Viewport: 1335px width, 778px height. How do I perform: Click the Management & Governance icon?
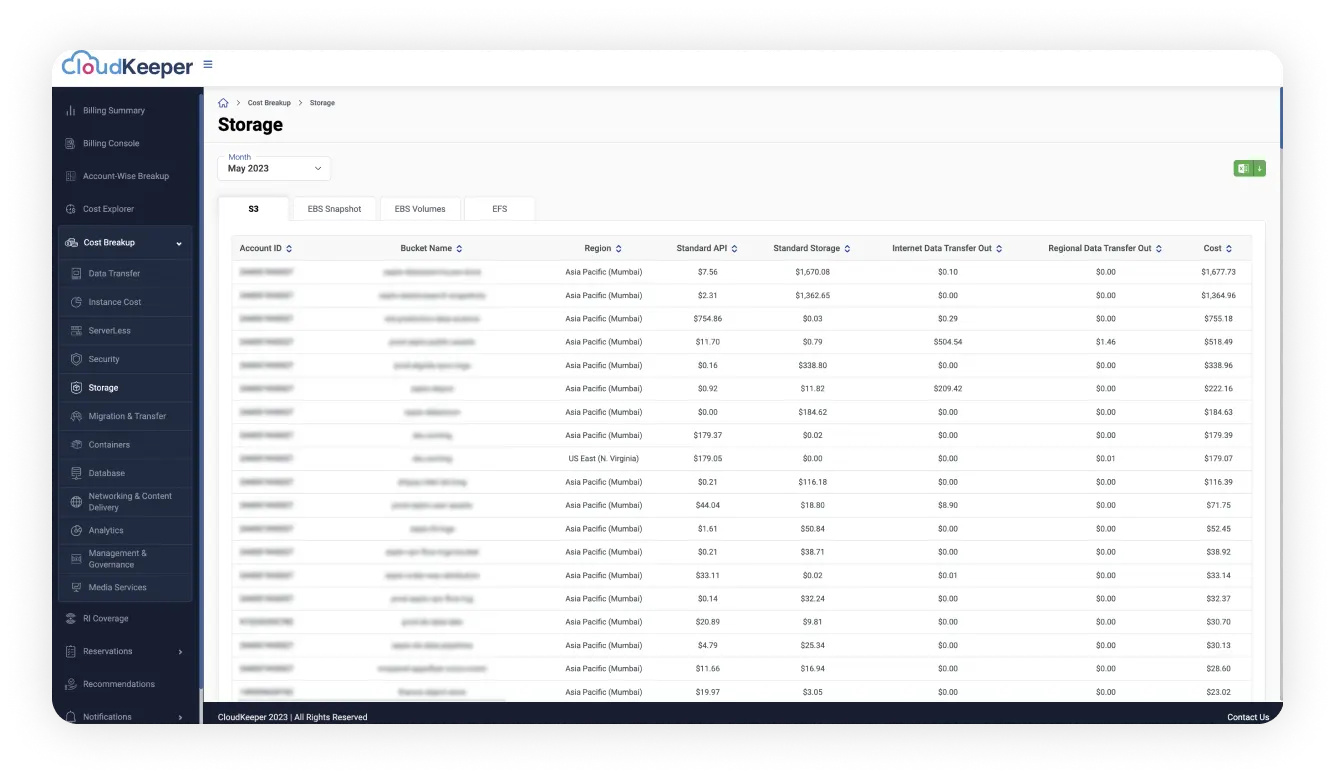click(x=77, y=559)
